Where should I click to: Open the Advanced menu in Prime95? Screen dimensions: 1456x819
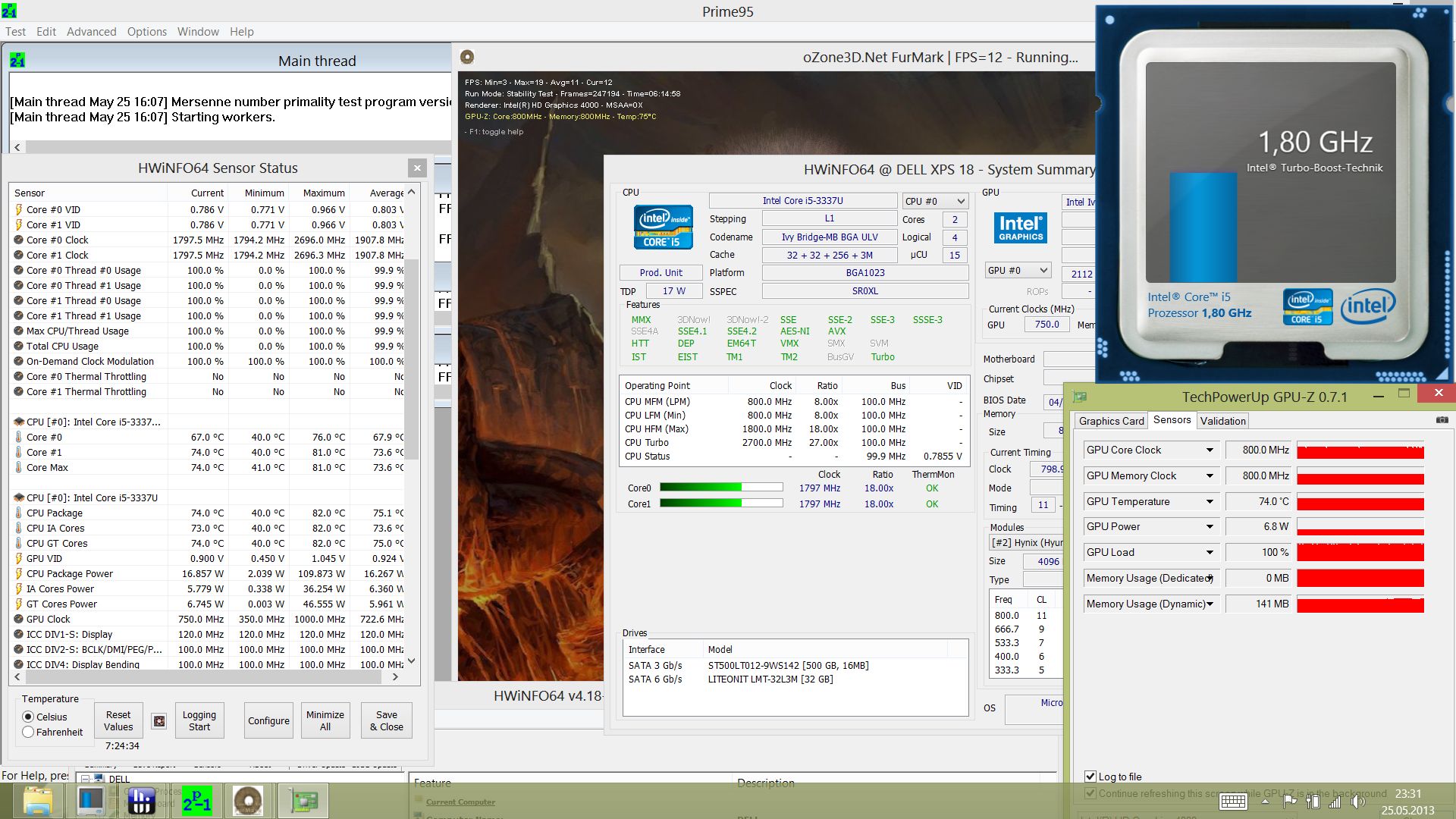click(x=91, y=32)
